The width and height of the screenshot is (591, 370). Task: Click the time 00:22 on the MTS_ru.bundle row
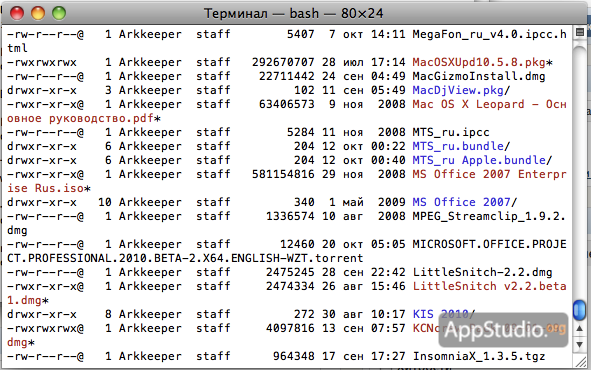click(388, 146)
